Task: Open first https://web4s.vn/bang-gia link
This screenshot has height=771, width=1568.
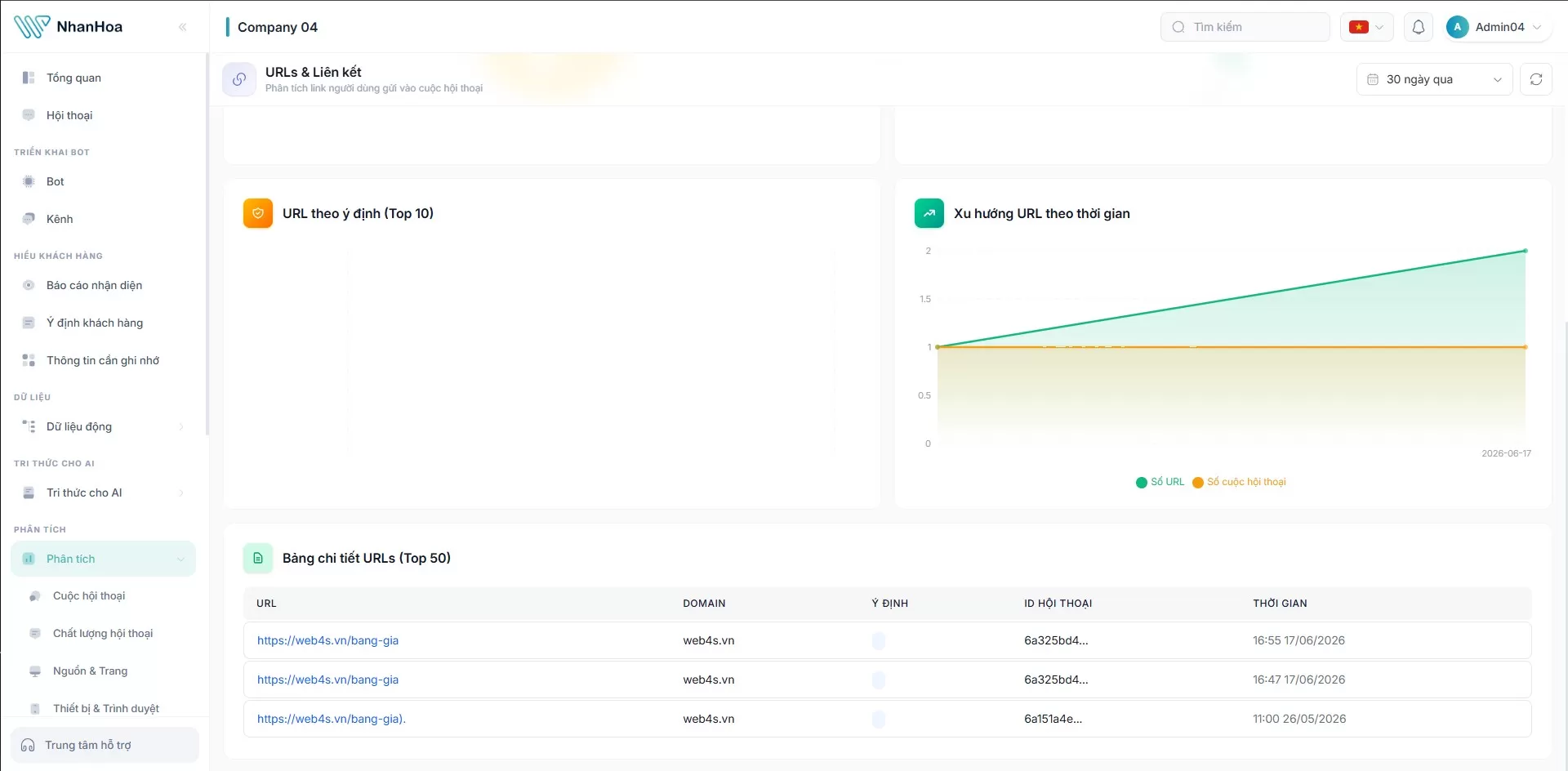Action: 327,640
